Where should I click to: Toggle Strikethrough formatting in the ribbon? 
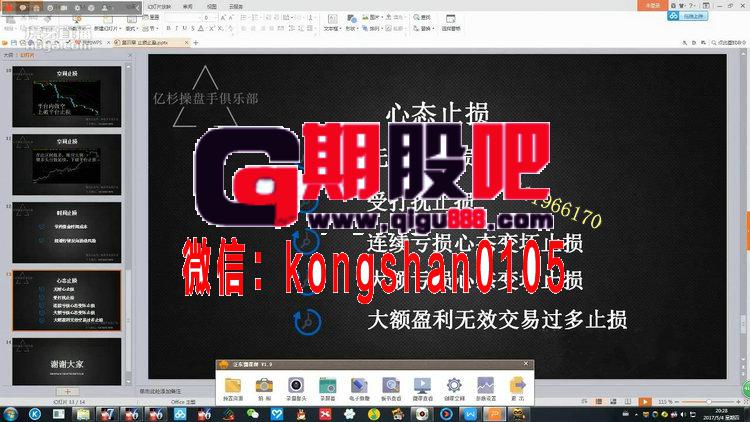pos(193,29)
